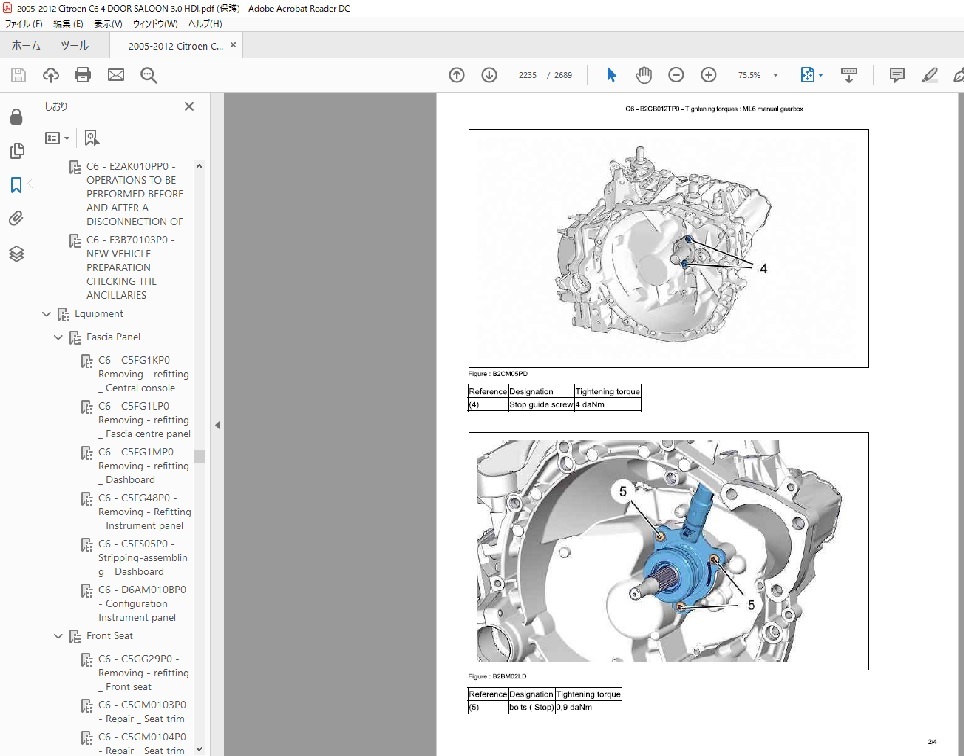This screenshot has width=964, height=756.
Task: Close the bookmarks panel
Action: (x=189, y=106)
